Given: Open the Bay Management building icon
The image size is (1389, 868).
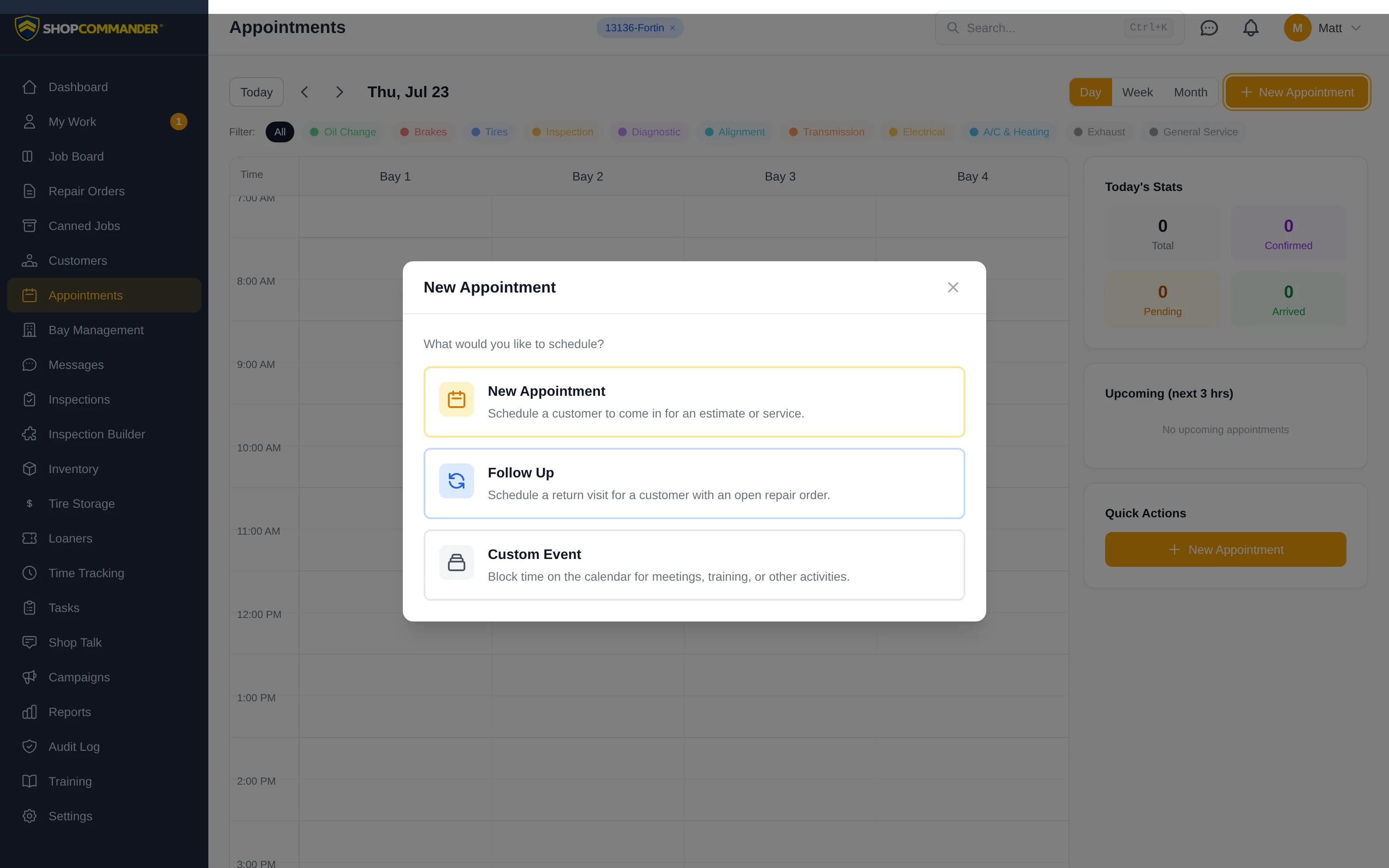Looking at the screenshot, I should tap(29, 330).
